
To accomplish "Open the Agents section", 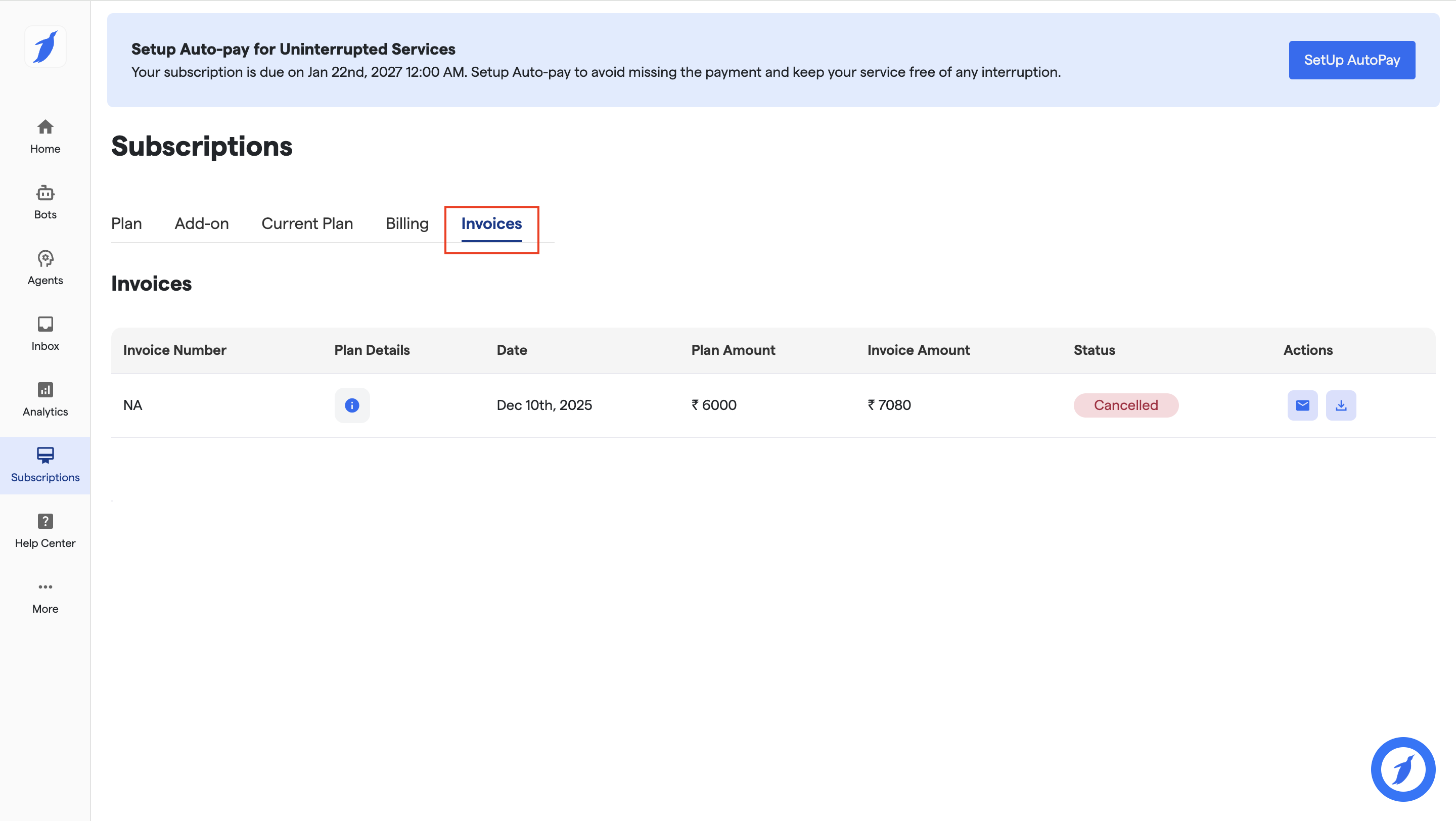I will click(x=45, y=267).
